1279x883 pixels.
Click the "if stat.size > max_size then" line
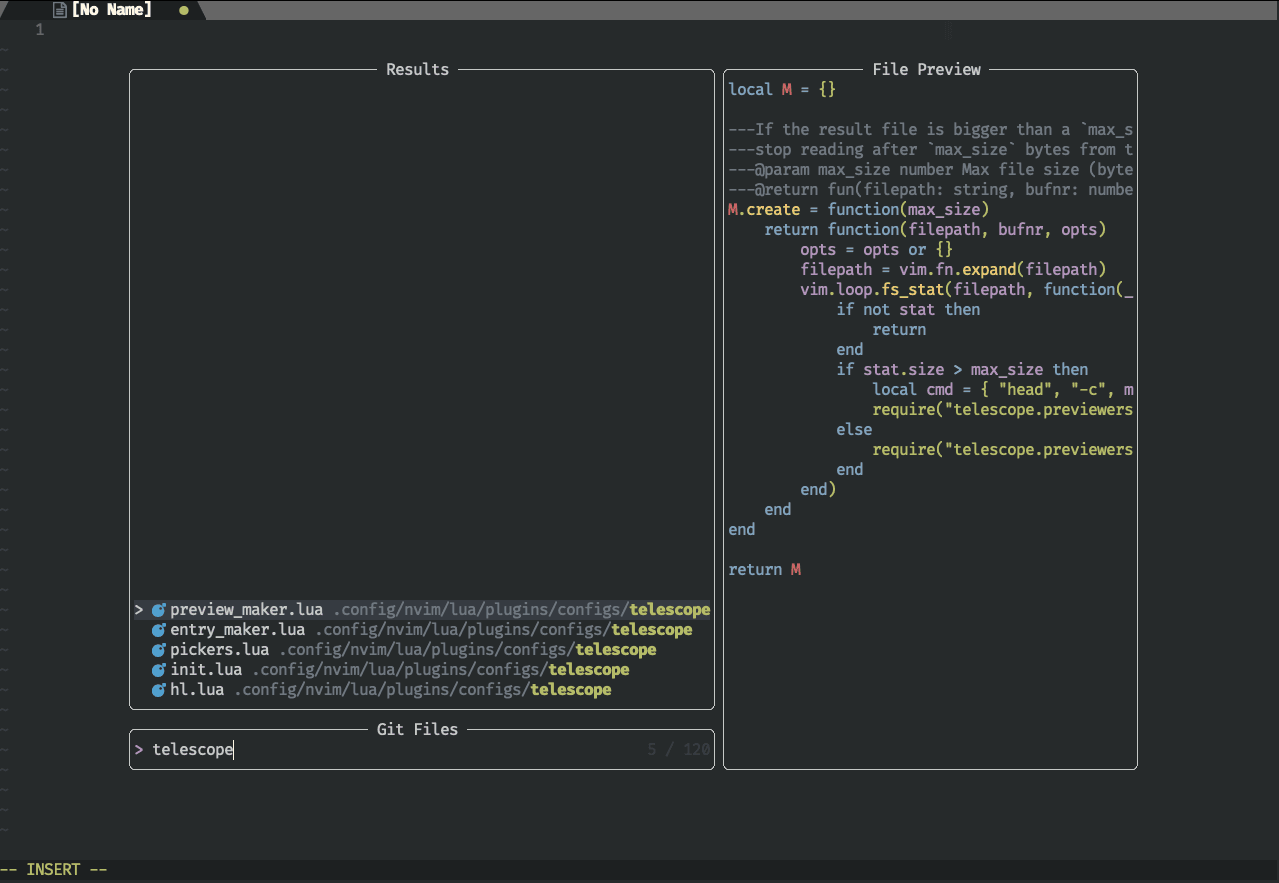point(962,370)
